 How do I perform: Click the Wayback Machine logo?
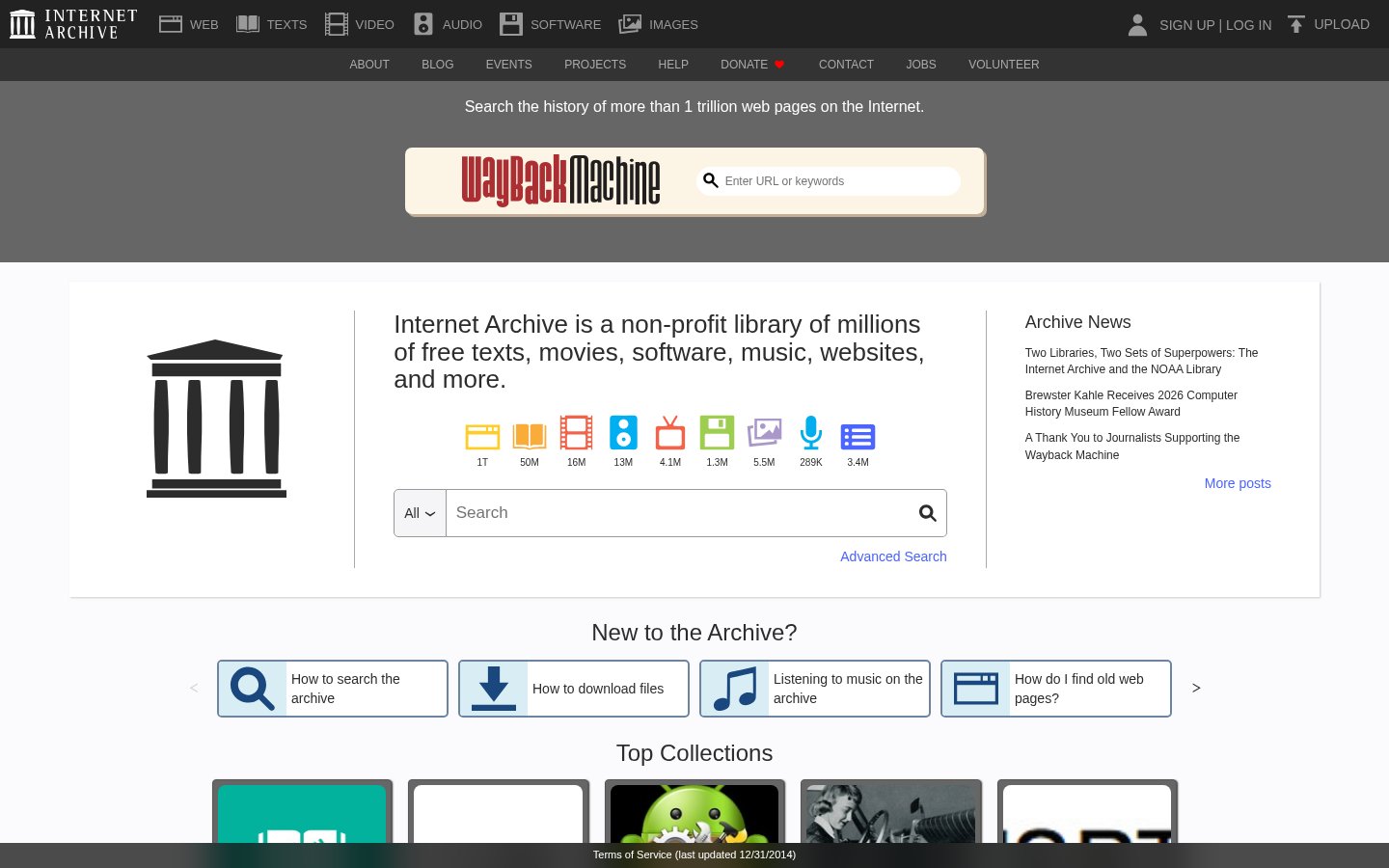point(560,180)
